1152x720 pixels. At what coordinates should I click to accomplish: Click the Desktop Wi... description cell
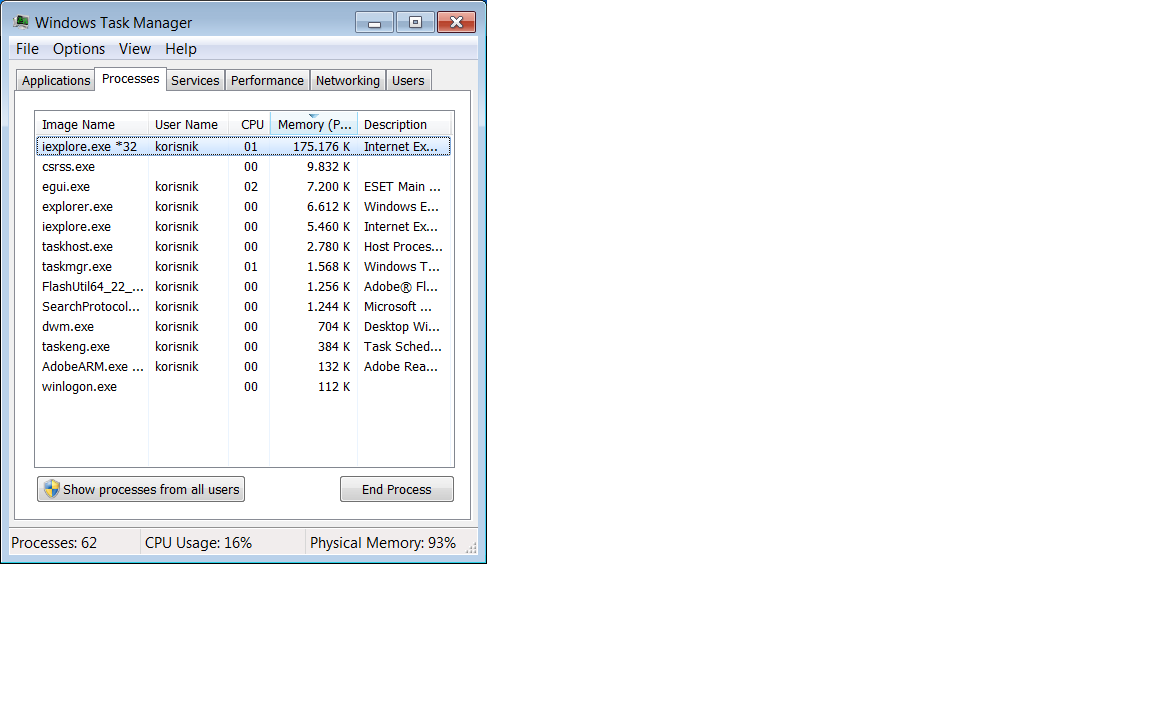(x=402, y=327)
